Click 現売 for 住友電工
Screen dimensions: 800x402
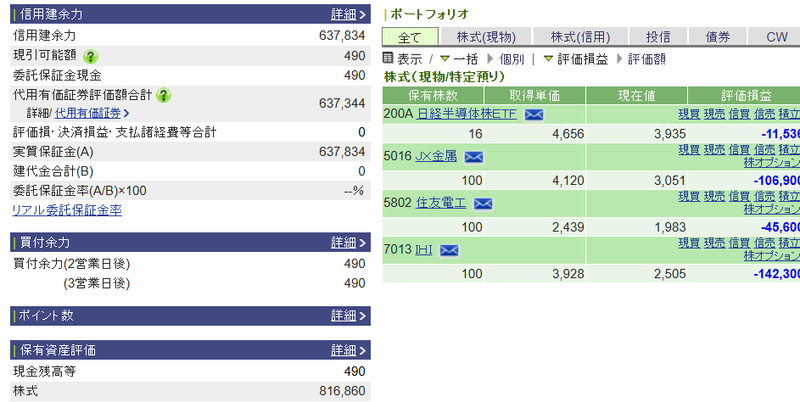(x=714, y=196)
